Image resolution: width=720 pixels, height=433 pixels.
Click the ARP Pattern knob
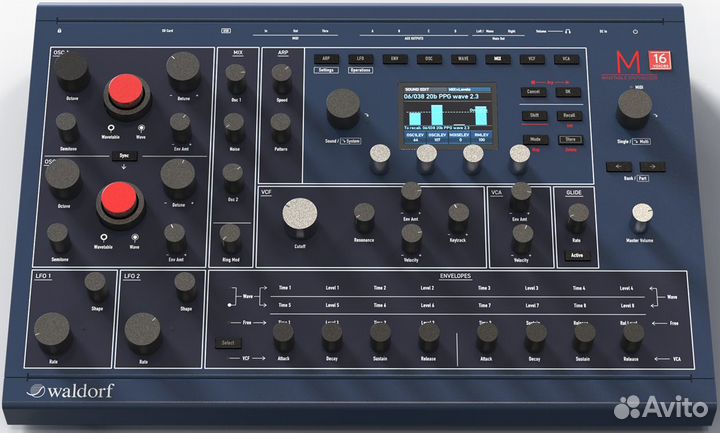tap(280, 127)
